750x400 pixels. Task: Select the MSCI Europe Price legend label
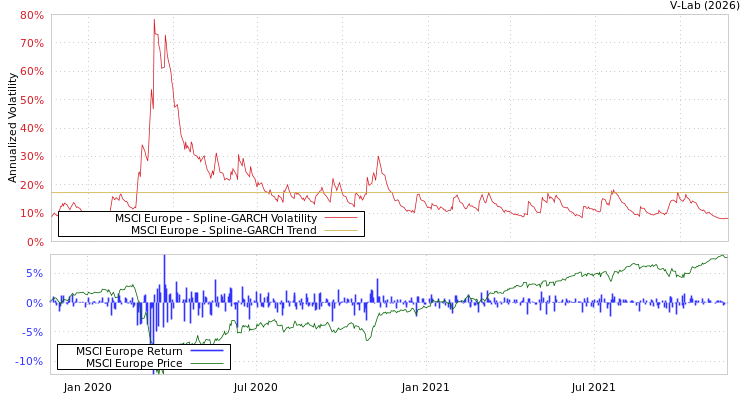[134, 363]
